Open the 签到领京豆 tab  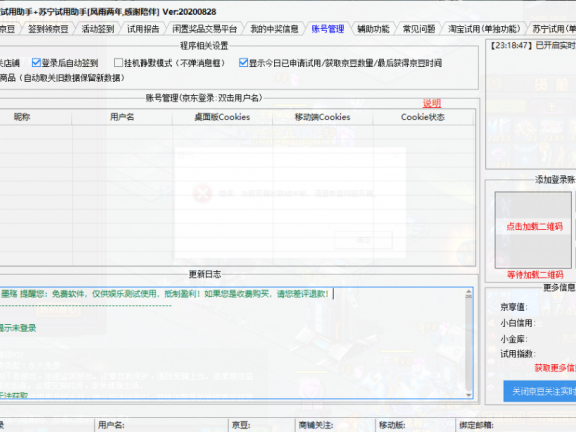coord(48,29)
